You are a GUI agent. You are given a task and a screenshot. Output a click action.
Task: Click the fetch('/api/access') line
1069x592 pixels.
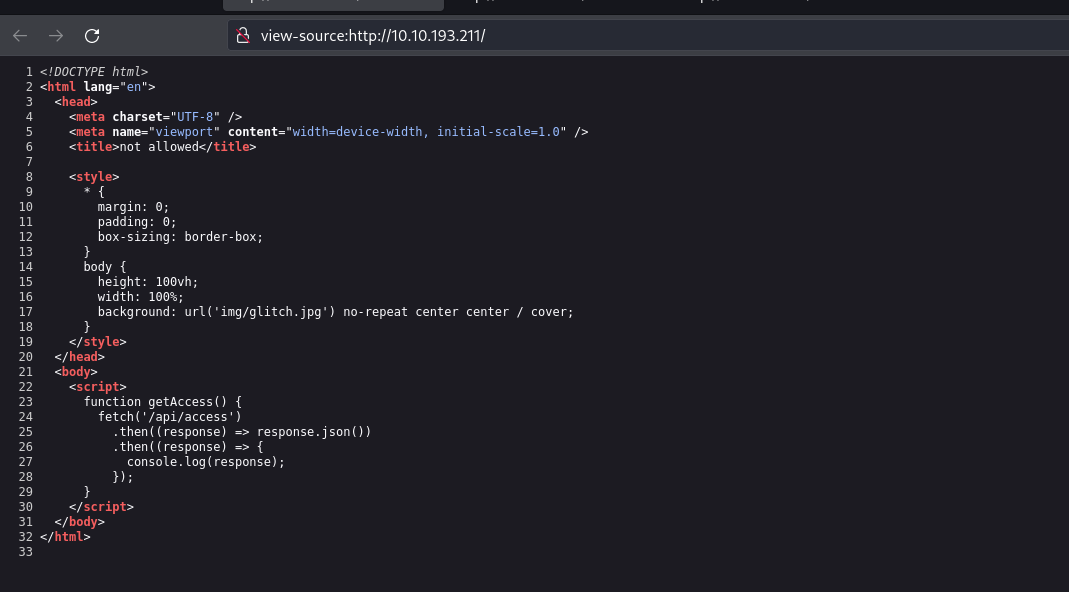[x=170, y=417]
